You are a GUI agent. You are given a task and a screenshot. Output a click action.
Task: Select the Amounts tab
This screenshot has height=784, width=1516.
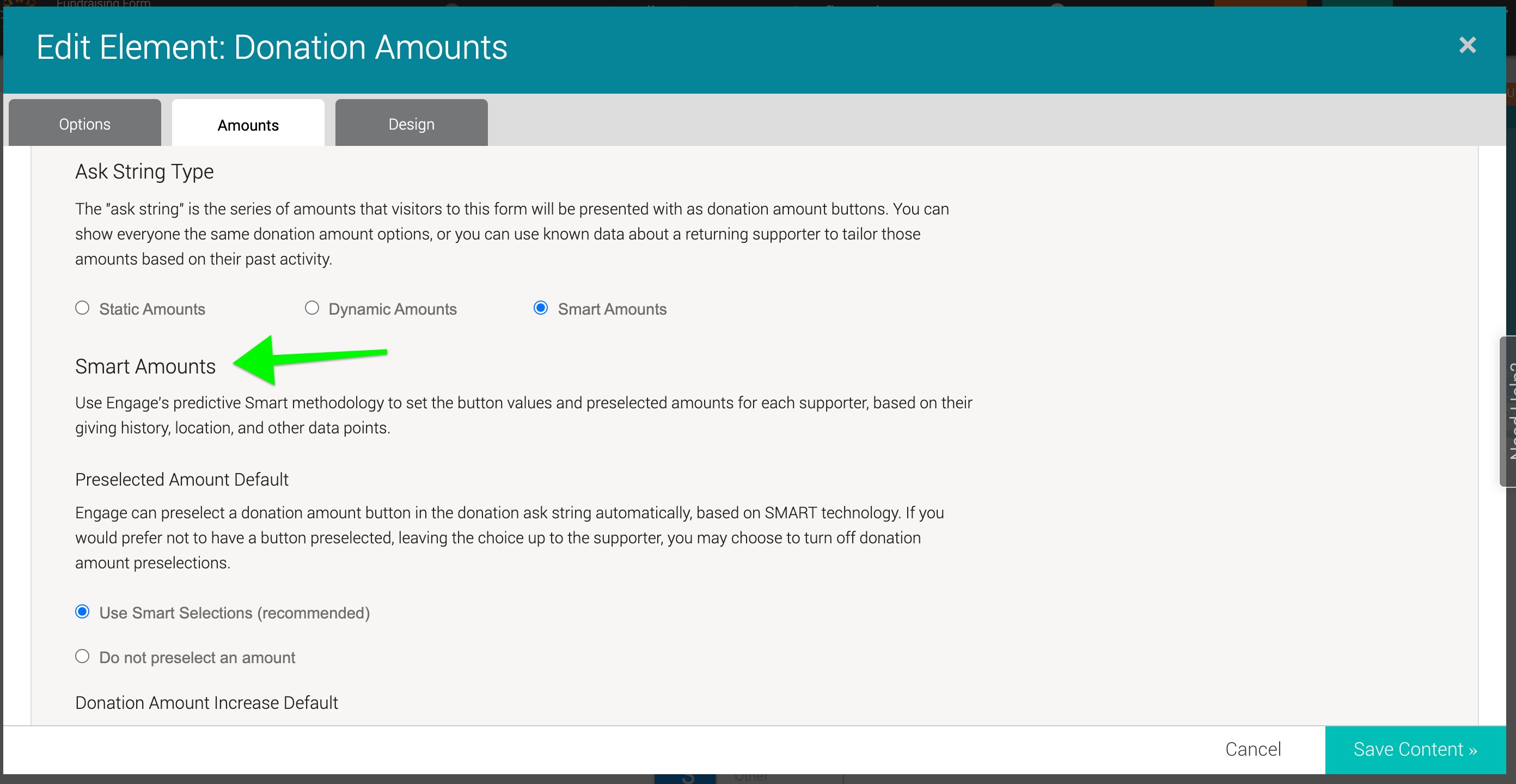click(248, 124)
